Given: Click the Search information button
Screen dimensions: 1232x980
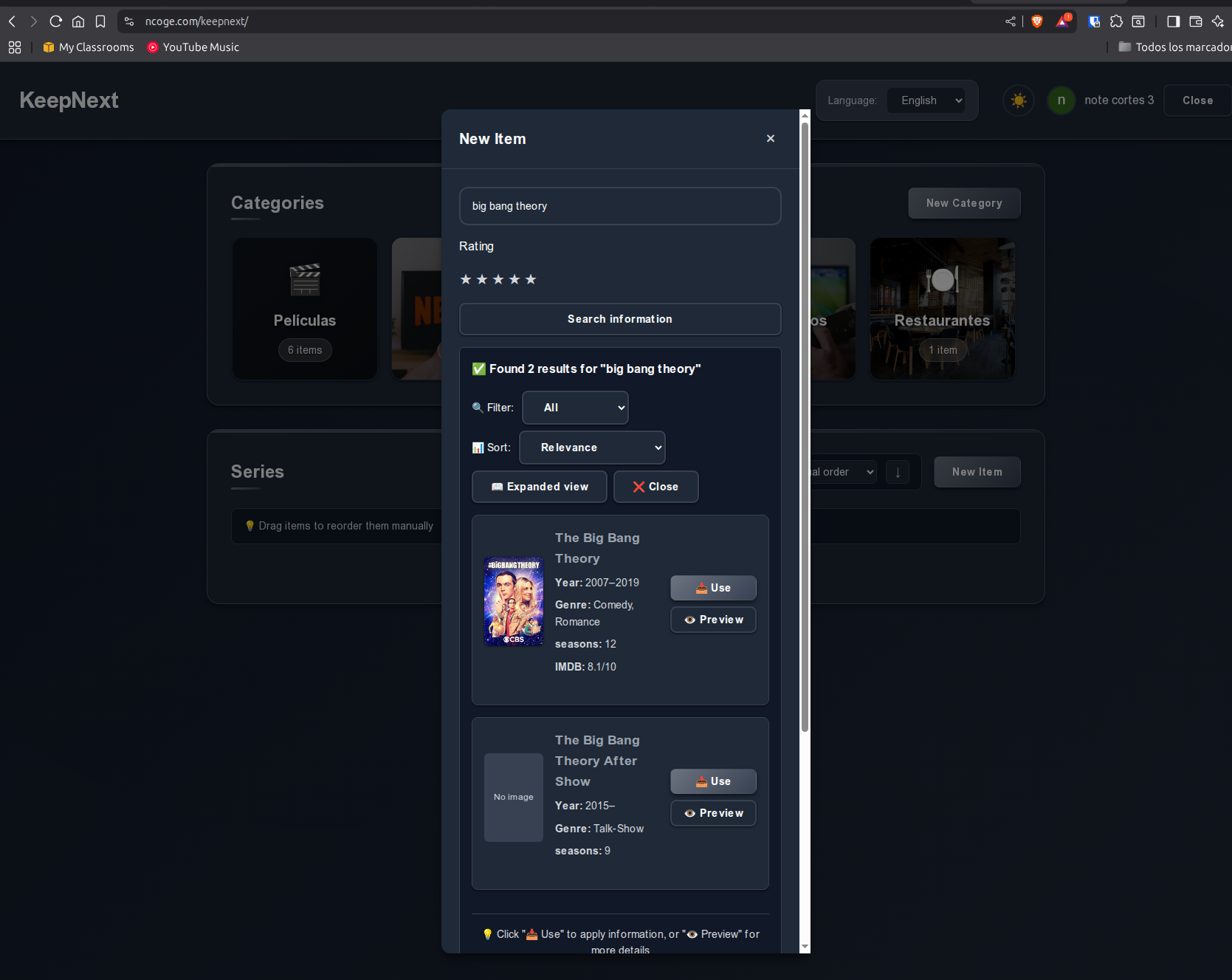Looking at the screenshot, I should [x=620, y=319].
